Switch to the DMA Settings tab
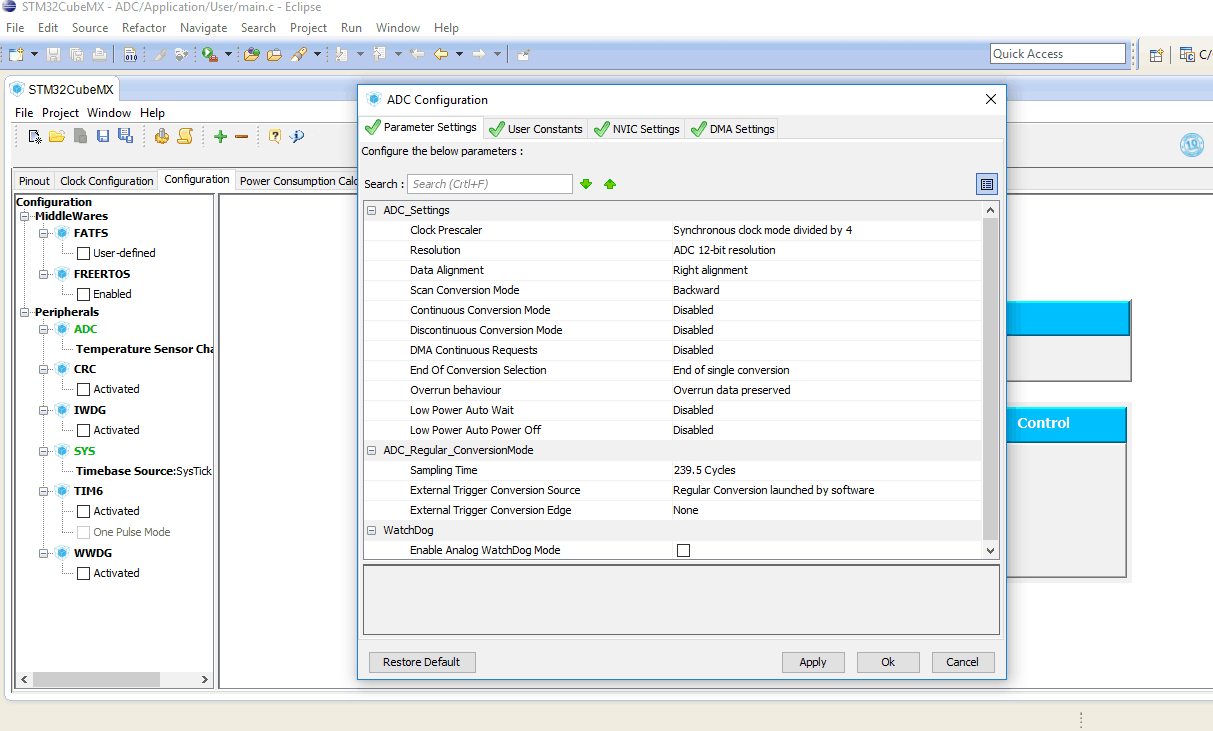The width and height of the screenshot is (1213, 731). click(x=732, y=129)
